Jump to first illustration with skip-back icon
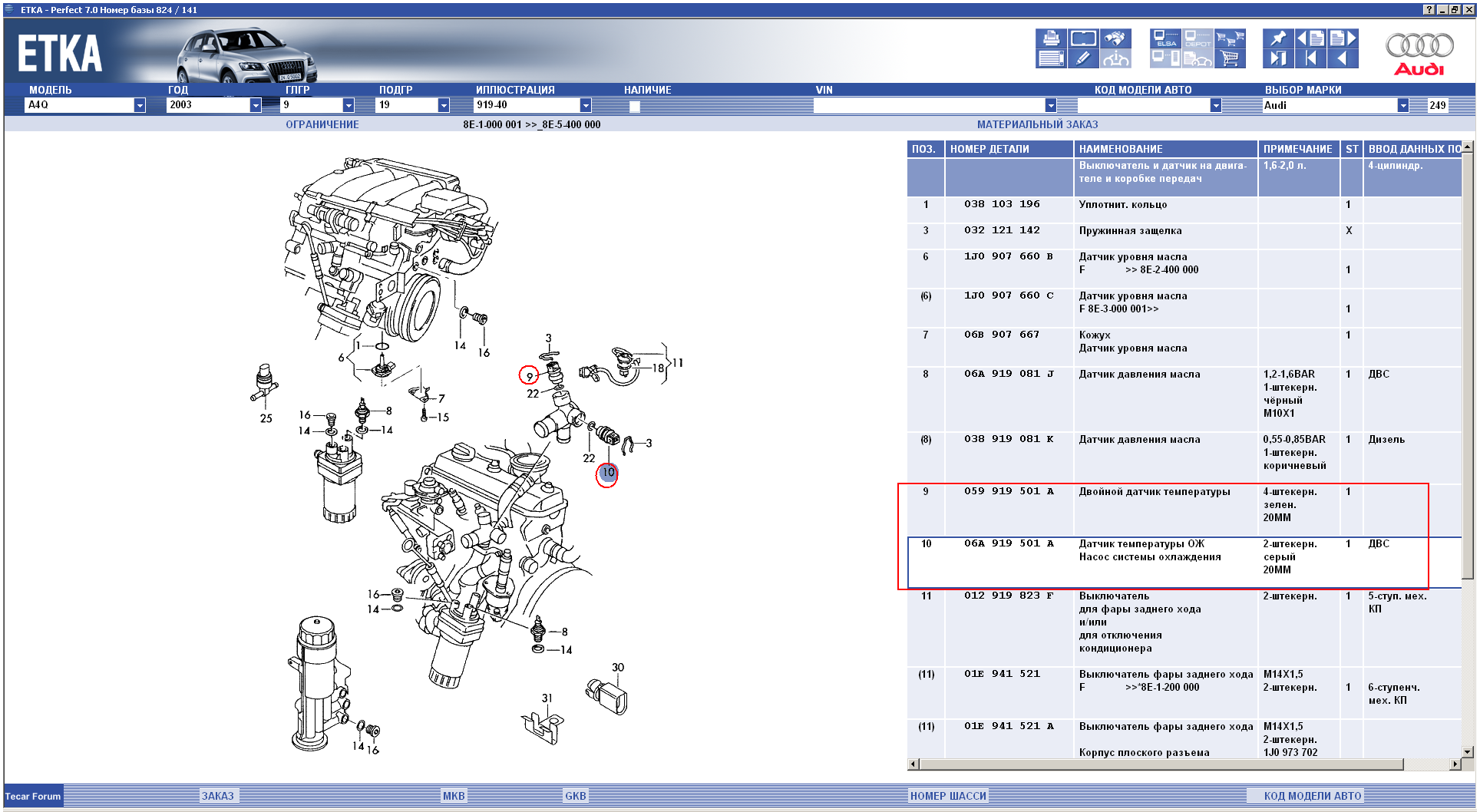Image resolution: width=1480 pixels, height=812 pixels. pos(1310,58)
